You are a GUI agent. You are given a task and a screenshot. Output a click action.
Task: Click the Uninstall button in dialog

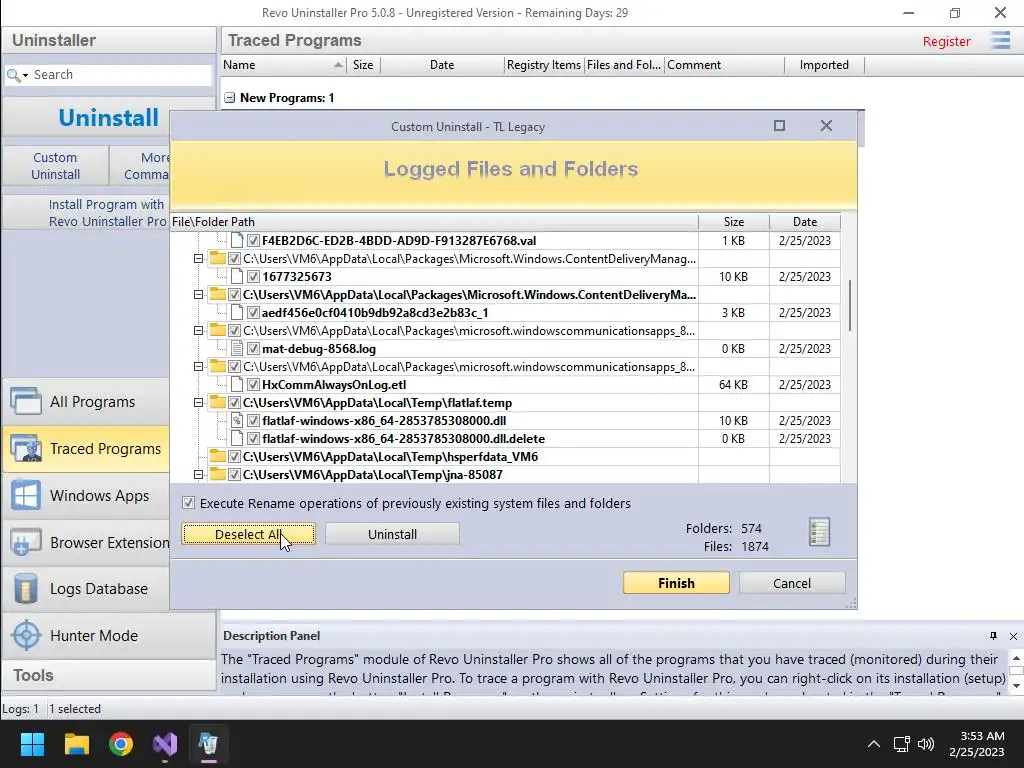[x=392, y=534]
